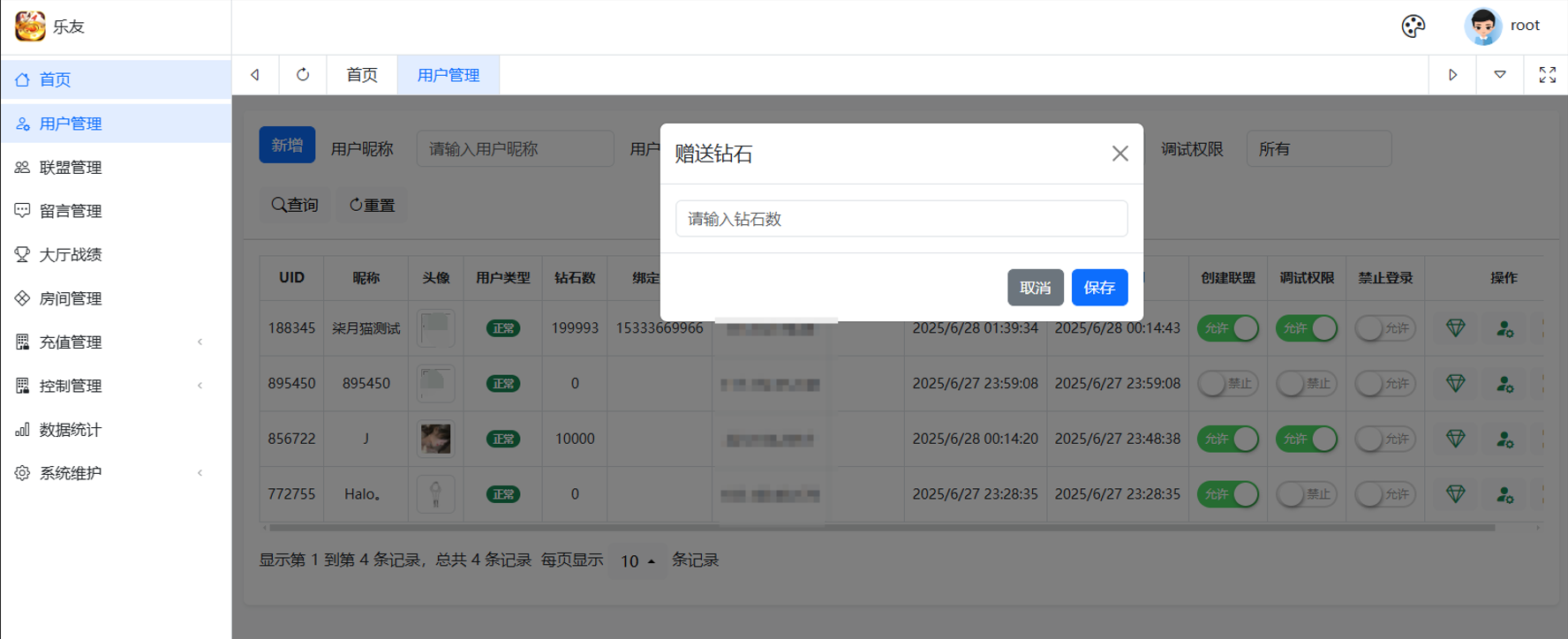Toggle 调试权限 switch for user 柒月猫测试
Screen dimensions: 1568x639
tap(1306, 328)
